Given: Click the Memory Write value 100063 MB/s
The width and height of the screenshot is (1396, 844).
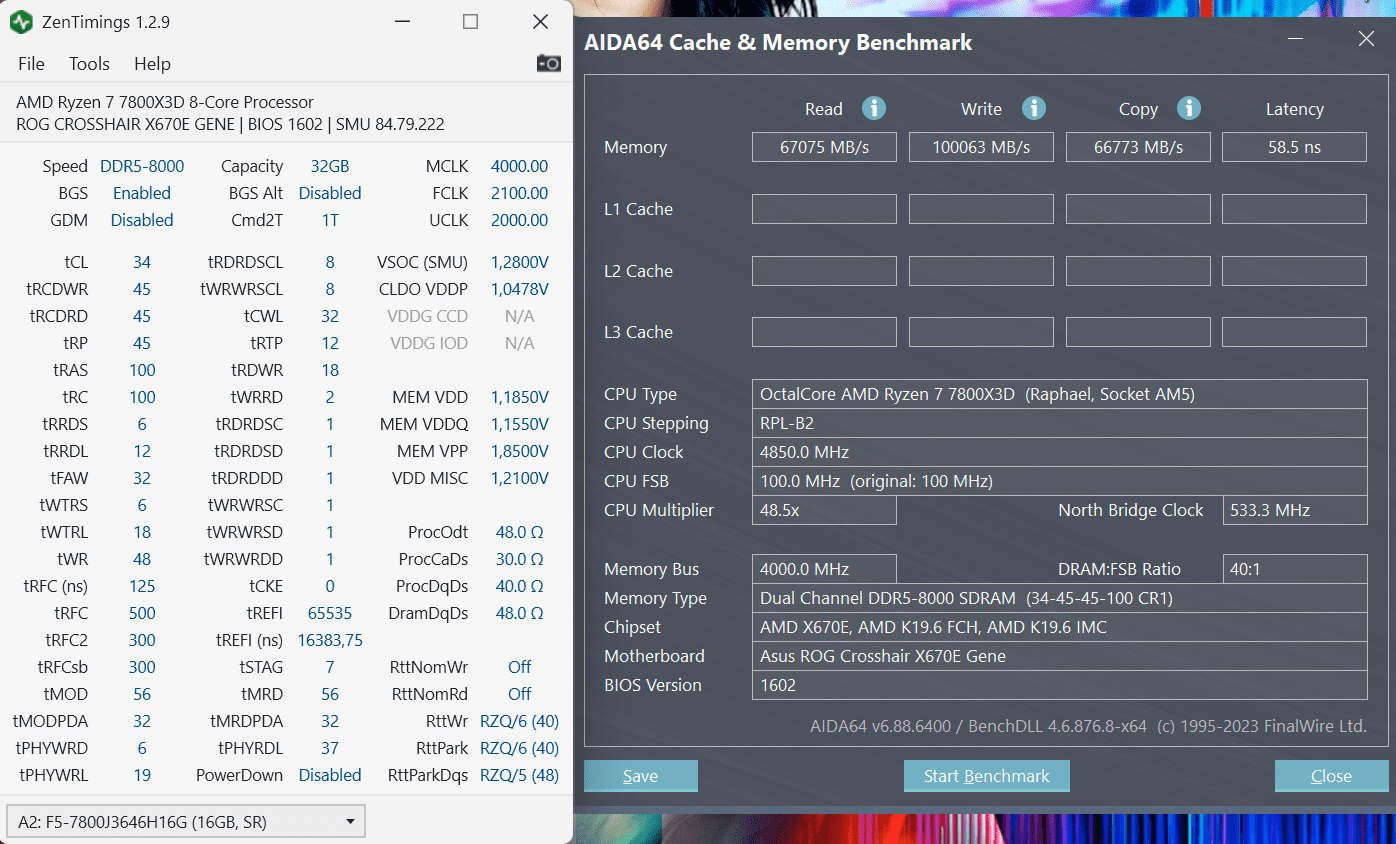Looking at the screenshot, I should [x=981, y=147].
